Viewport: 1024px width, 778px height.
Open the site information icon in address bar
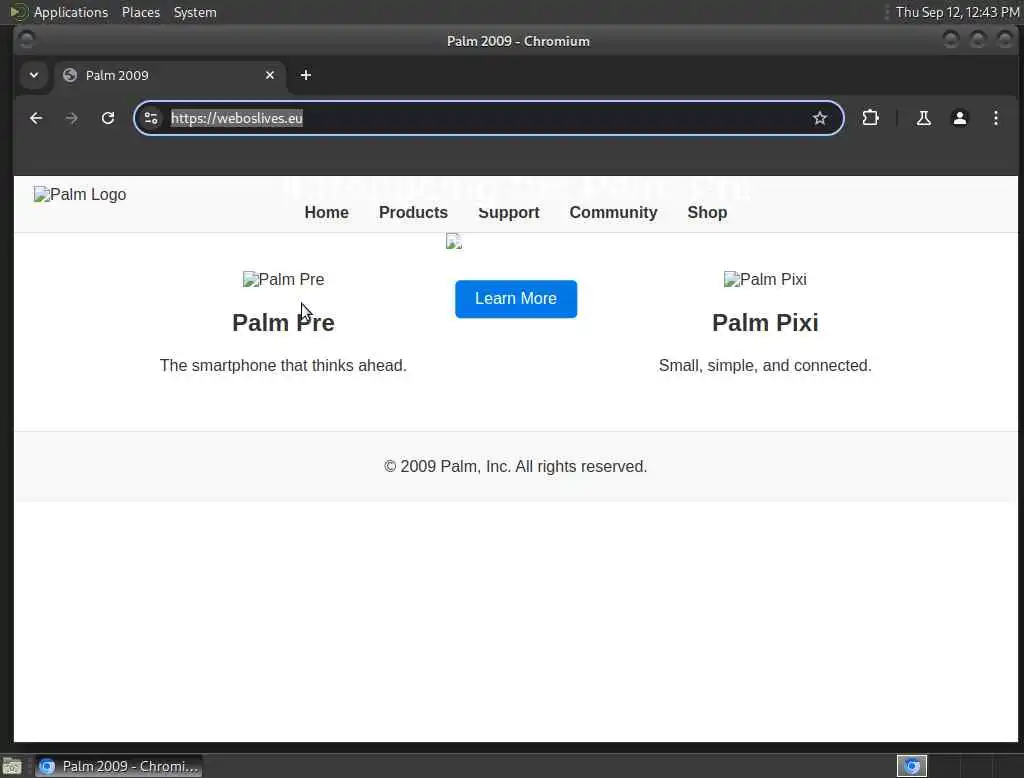[x=151, y=118]
